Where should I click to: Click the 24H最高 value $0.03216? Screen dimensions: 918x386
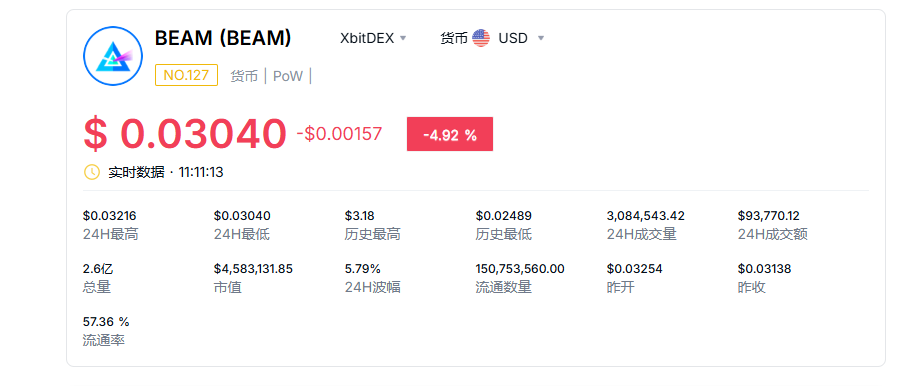tap(109, 216)
